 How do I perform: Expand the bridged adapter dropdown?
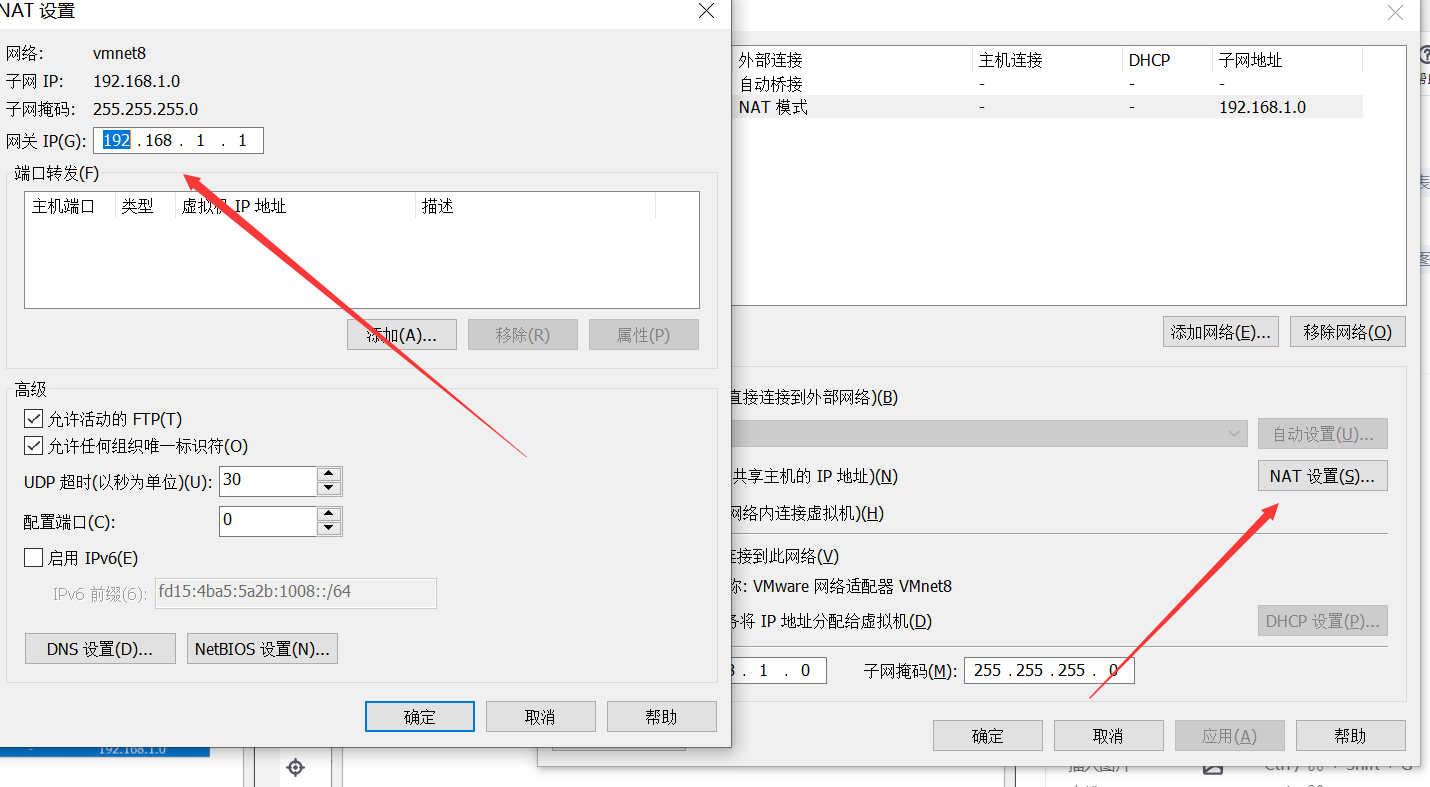click(x=1233, y=434)
